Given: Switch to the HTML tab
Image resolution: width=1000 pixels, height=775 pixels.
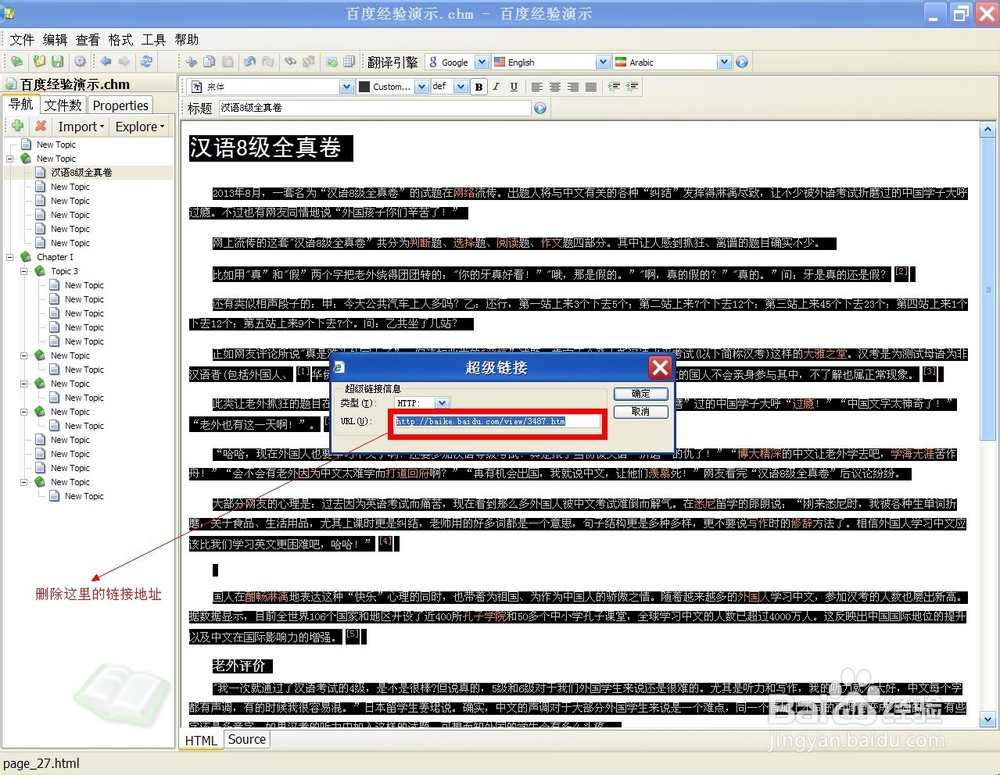Looking at the screenshot, I should coord(201,740).
